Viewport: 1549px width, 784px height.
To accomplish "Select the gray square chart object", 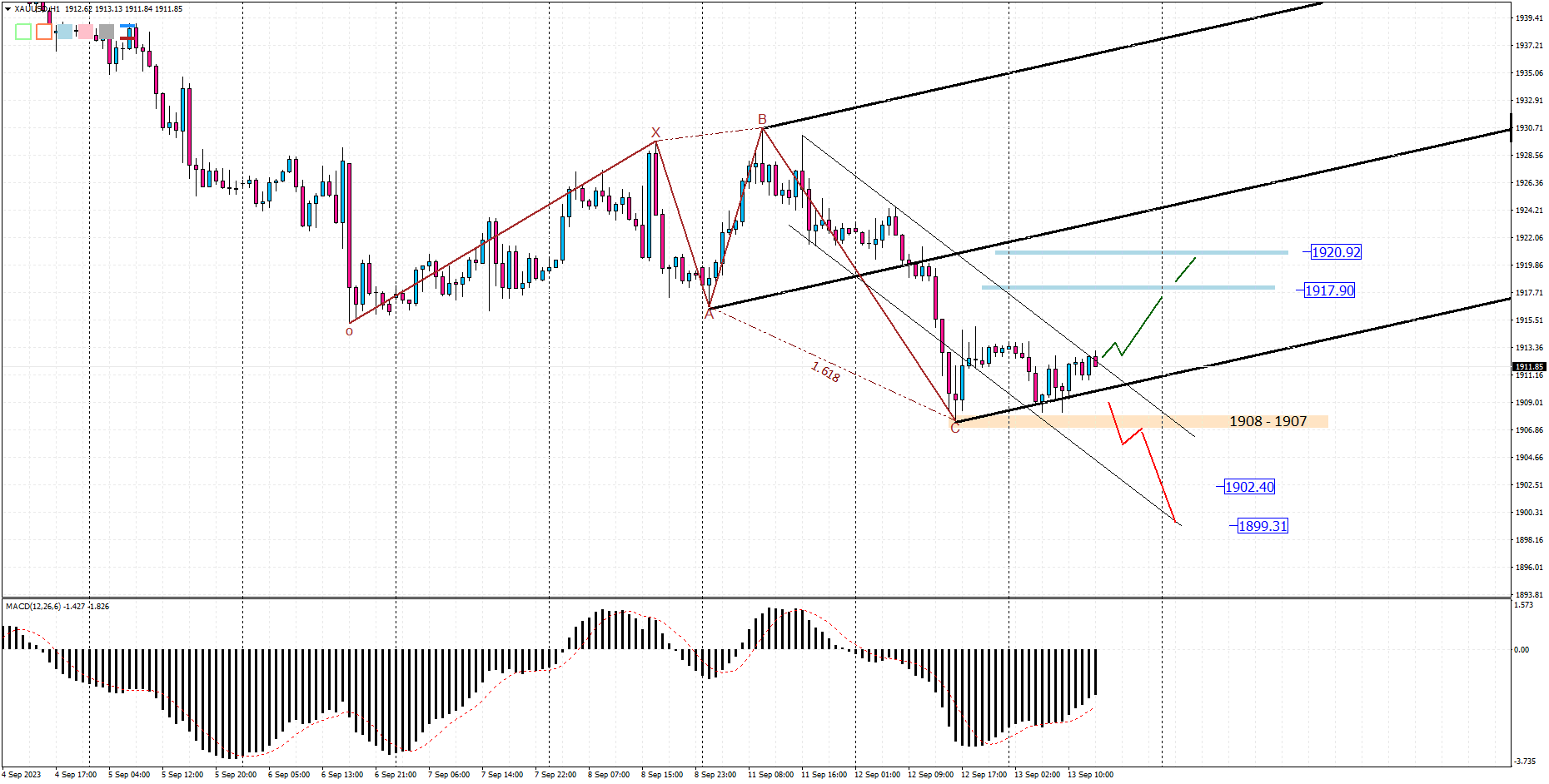I will pos(107,32).
